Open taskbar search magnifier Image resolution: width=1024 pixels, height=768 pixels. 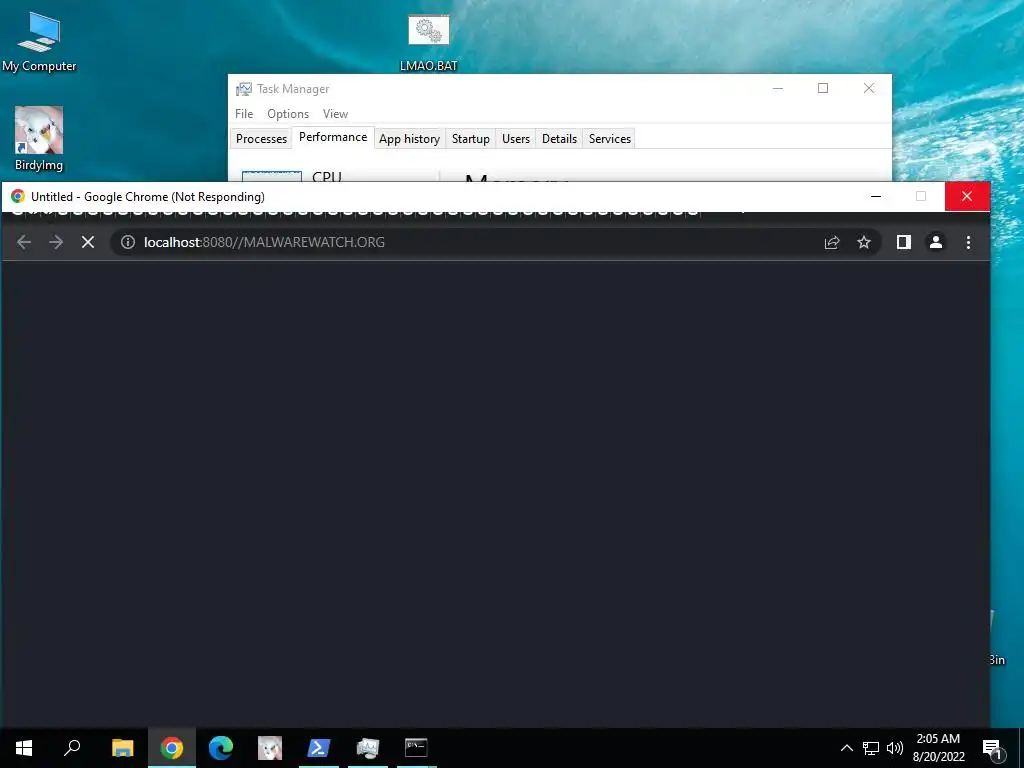coord(72,748)
